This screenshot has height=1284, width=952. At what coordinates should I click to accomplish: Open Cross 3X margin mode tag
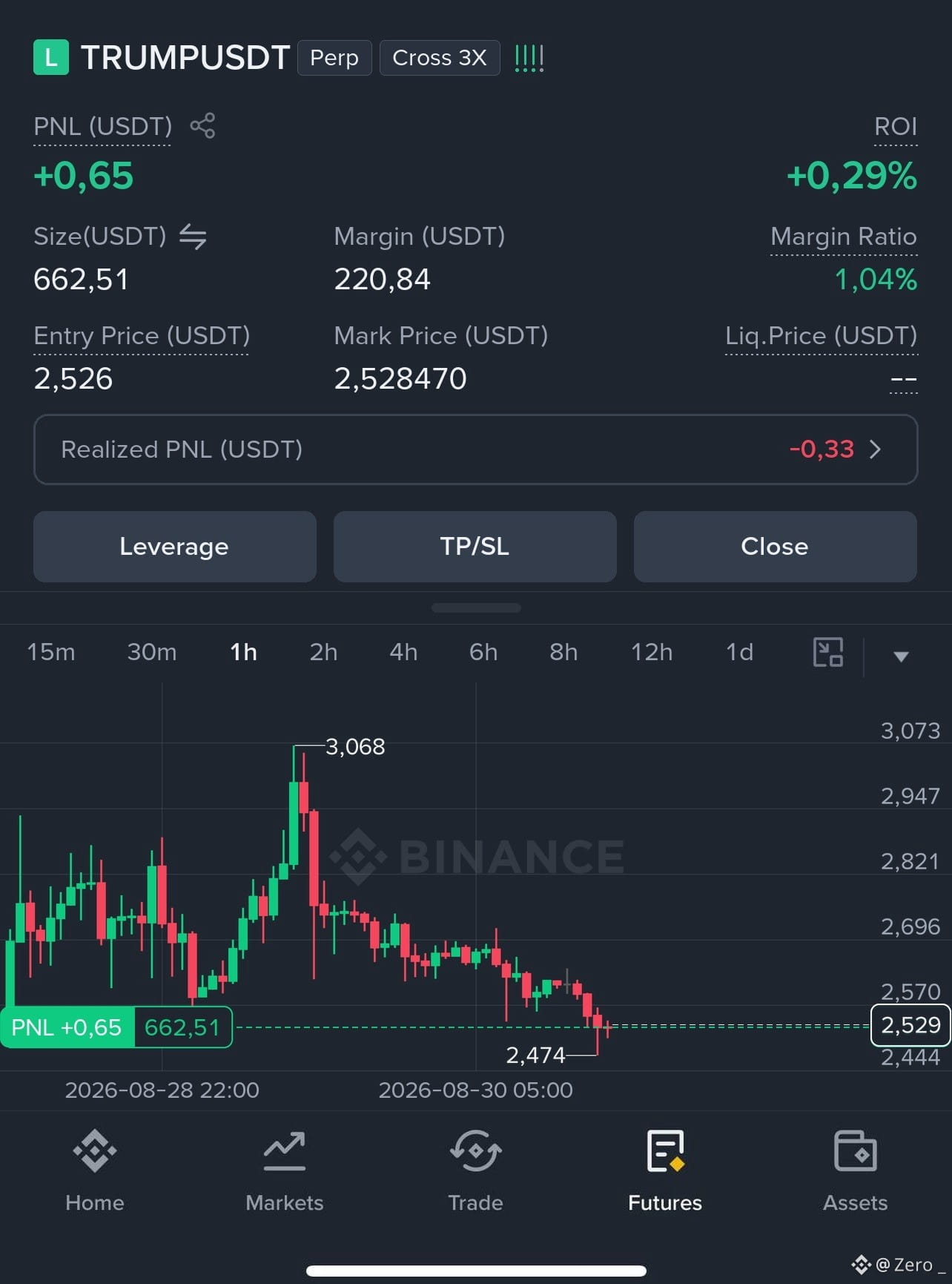point(440,58)
